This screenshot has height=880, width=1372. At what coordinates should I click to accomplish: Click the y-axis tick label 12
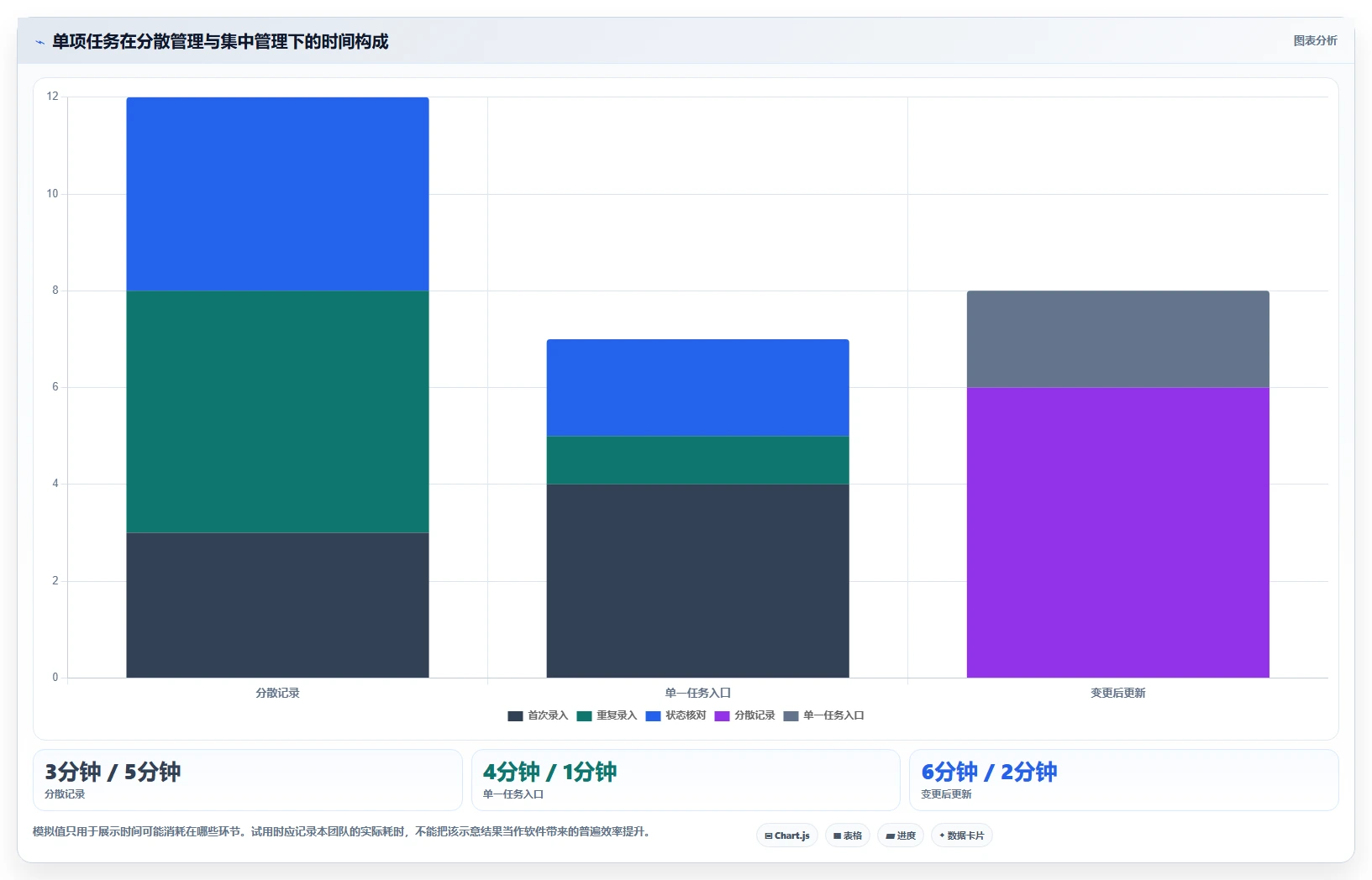52,97
